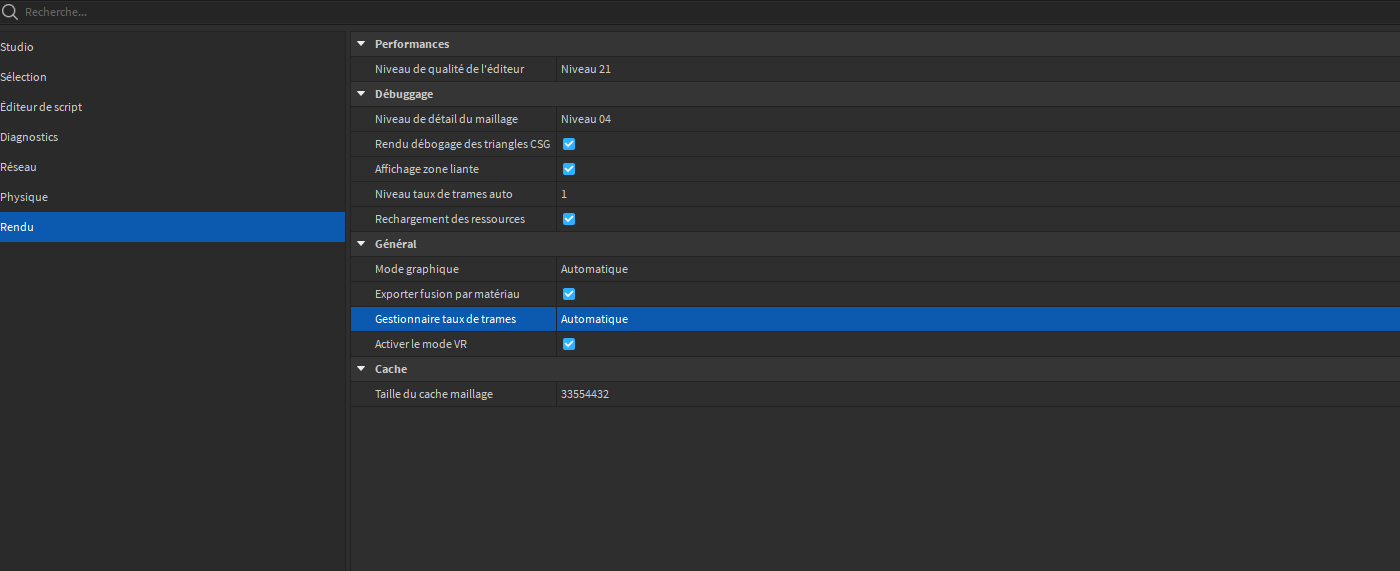The width and height of the screenshot is (1400, 571).
Task: Collapse the Performances section
Action: point(361,44)
